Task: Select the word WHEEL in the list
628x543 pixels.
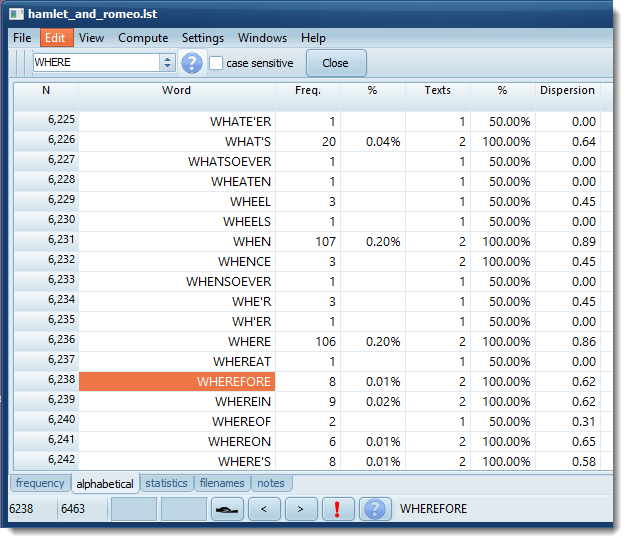Action: tap(250, 202)
